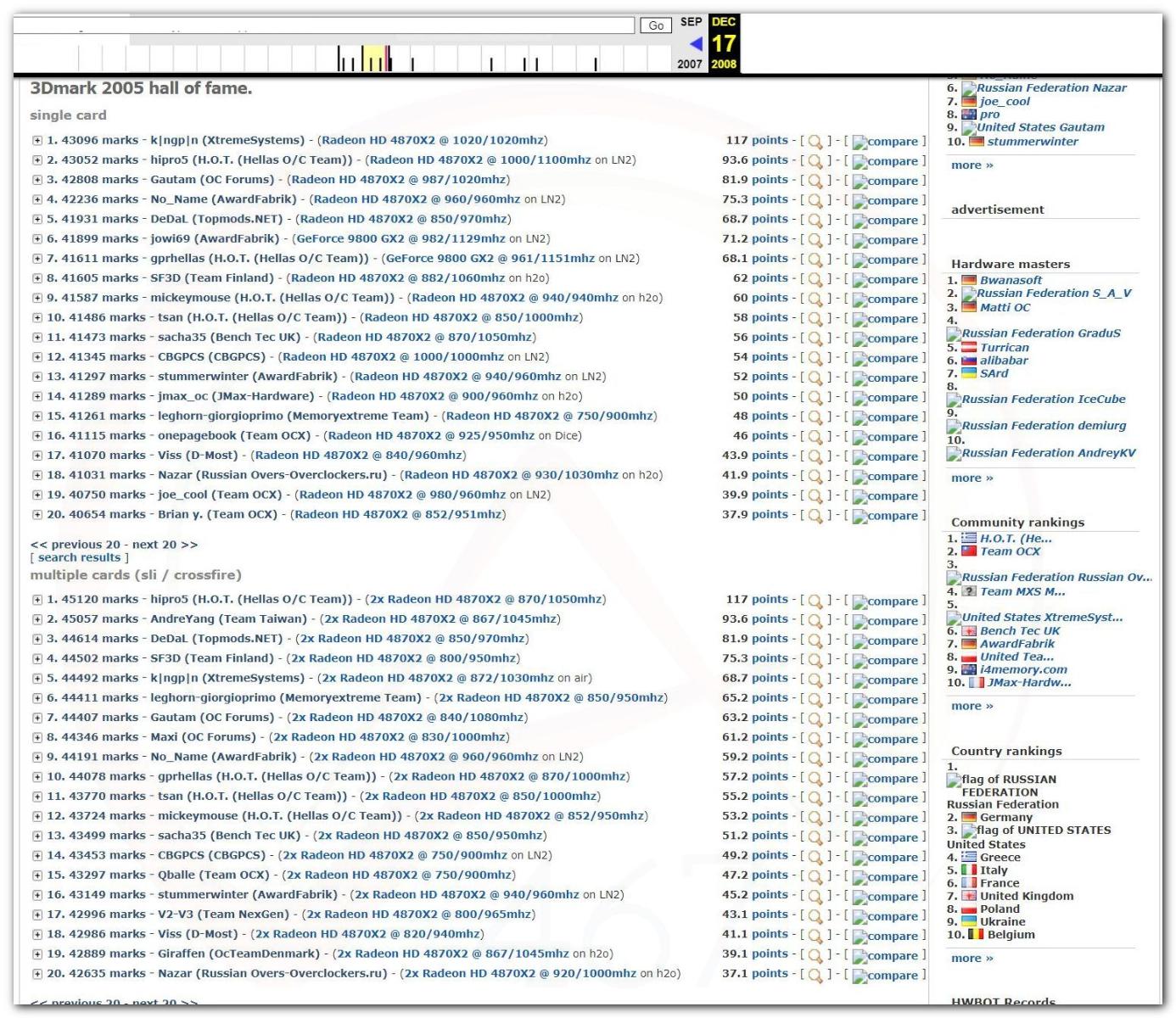The height and width of the screenshot is (1018, 1176).
Task: Click flag icon beside Team OCX community
Action: (x=969, y=551)
